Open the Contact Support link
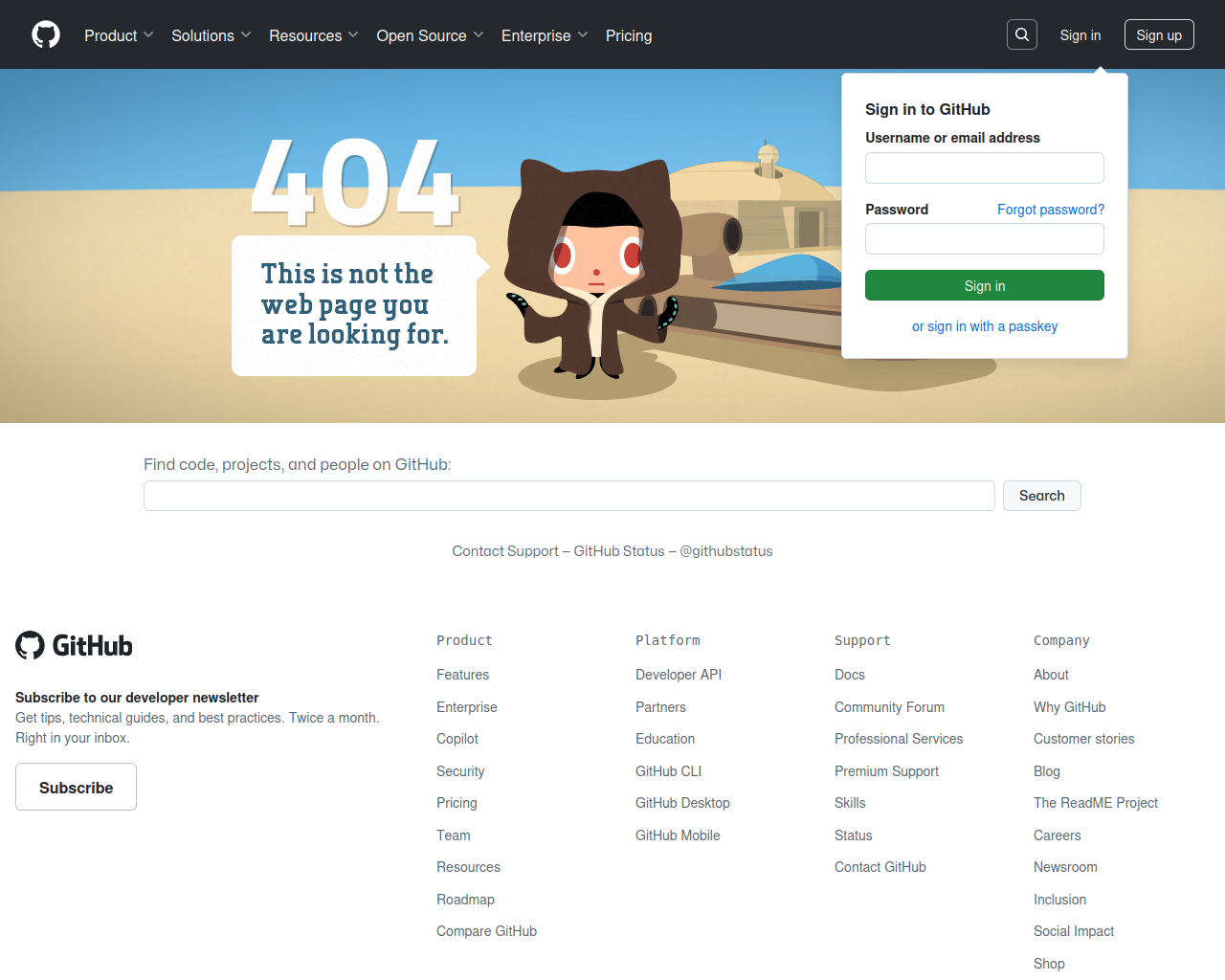 505,551
